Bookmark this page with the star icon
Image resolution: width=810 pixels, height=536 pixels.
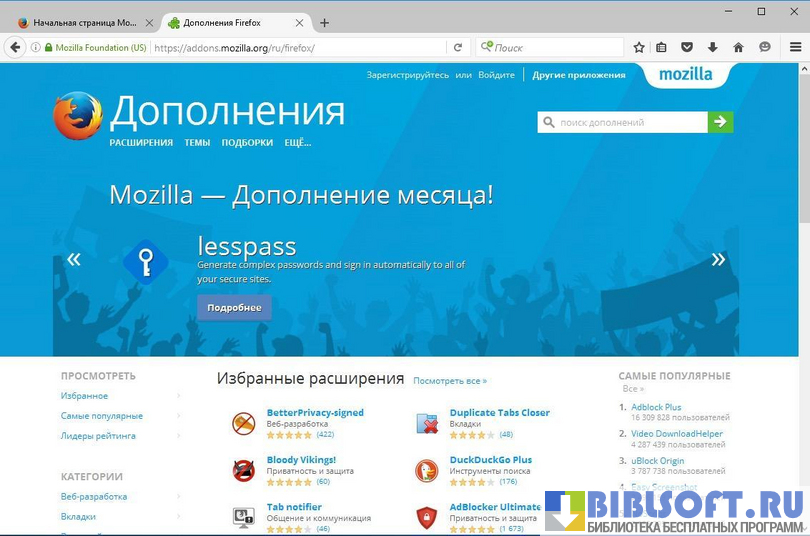coord(639,48)
